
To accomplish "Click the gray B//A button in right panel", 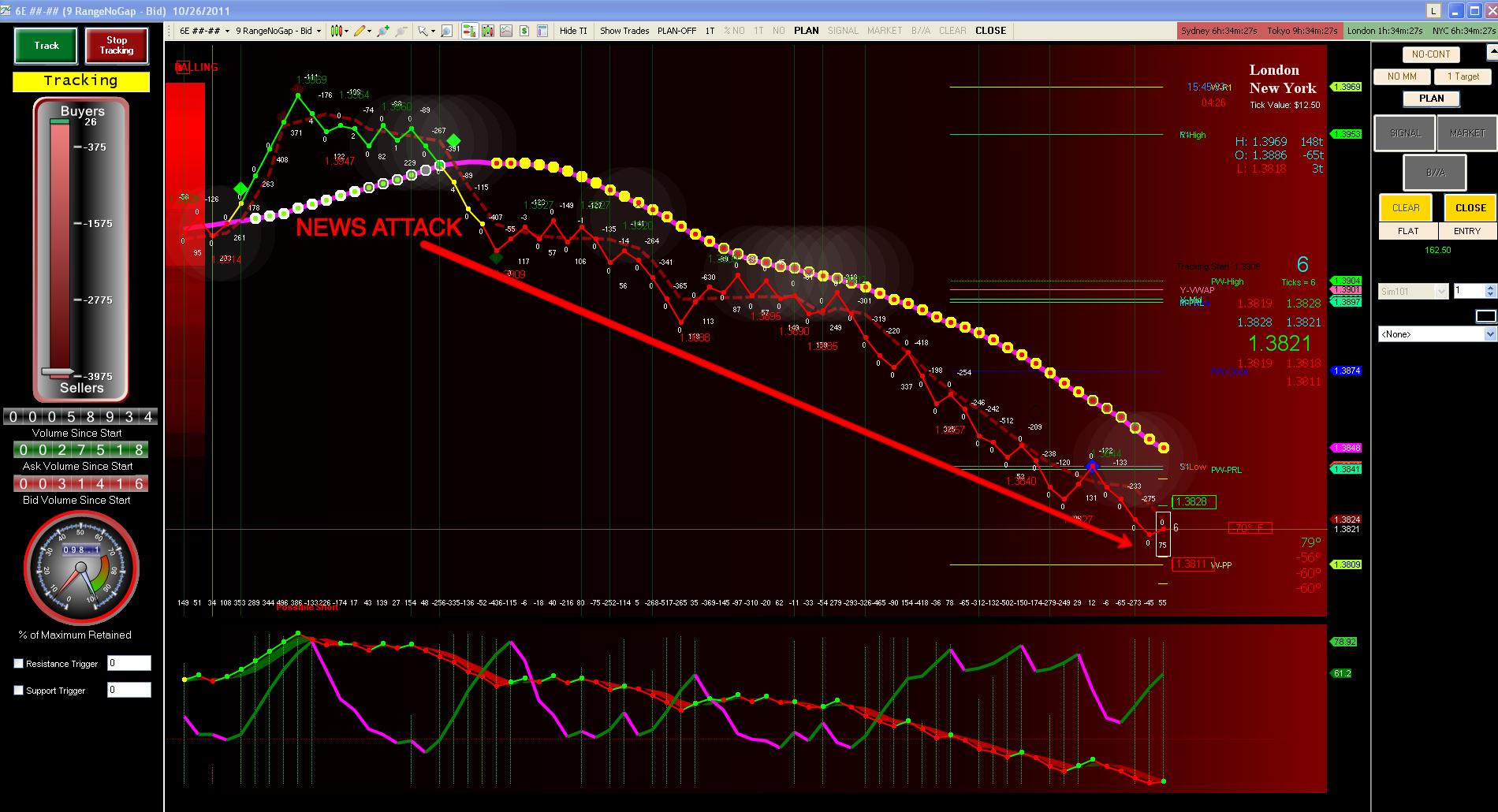I will 1435,172.
